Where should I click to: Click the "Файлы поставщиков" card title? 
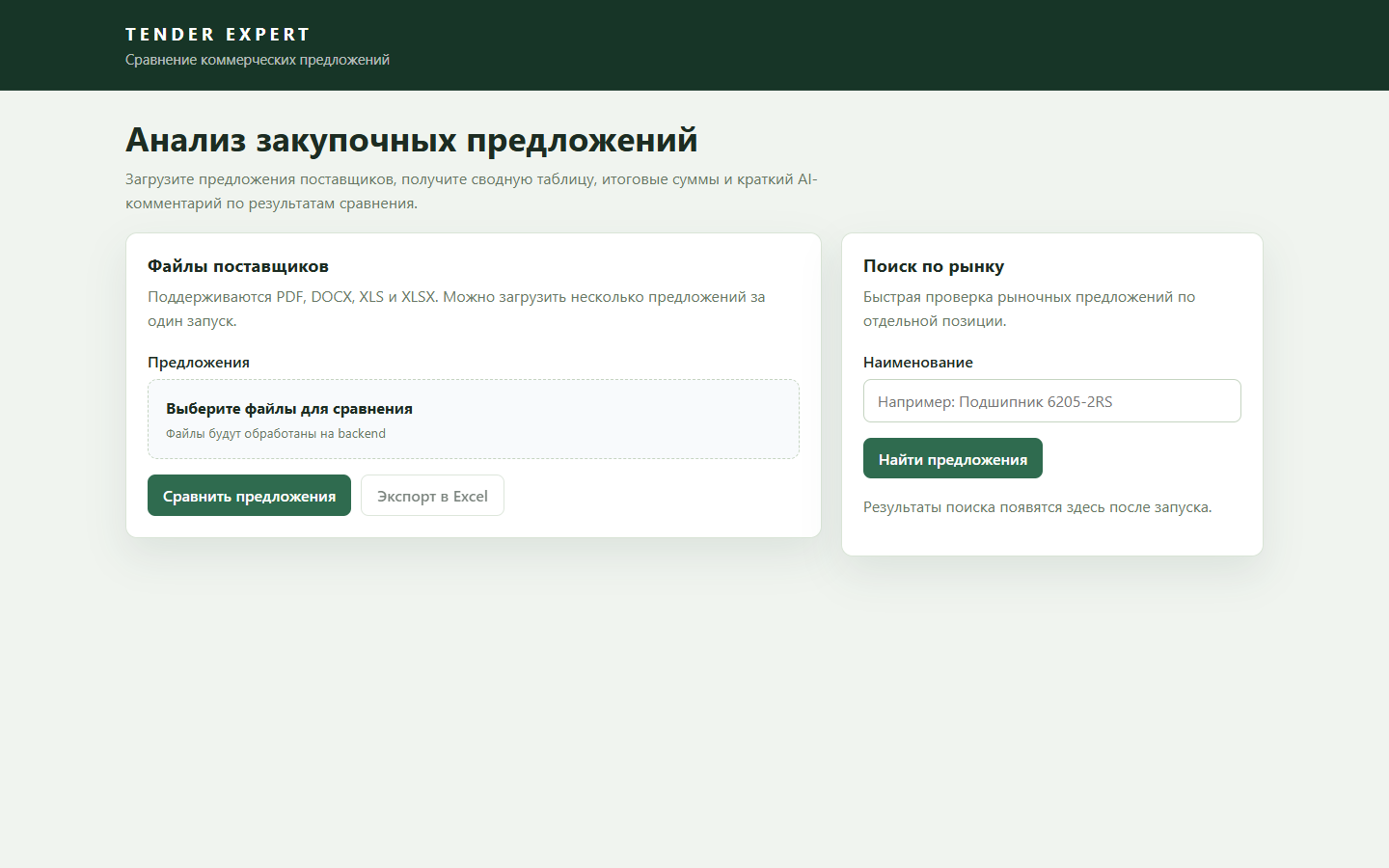tap(238, 266)
